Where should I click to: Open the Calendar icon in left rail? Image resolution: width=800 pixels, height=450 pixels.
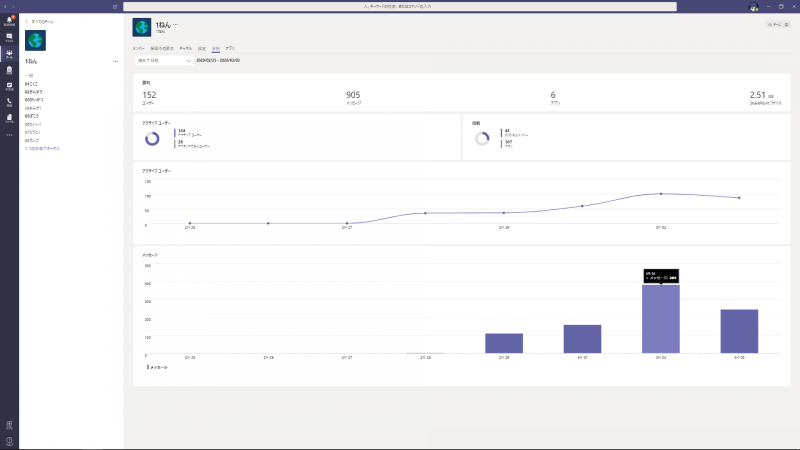pos(9,86)
